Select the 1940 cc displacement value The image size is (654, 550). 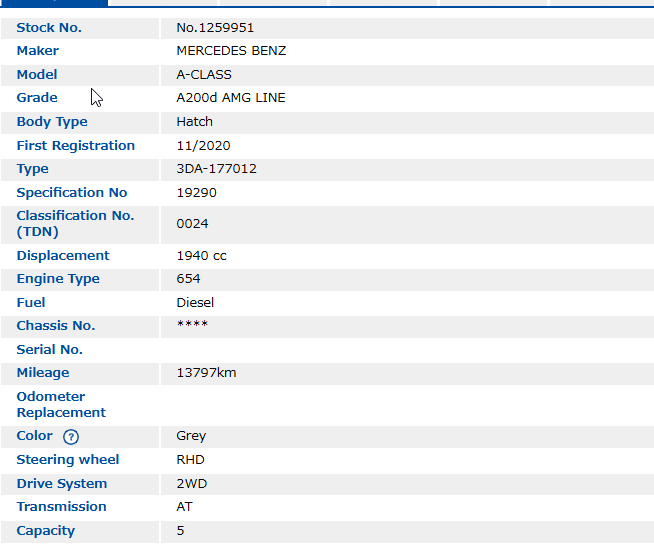[201, 256]
